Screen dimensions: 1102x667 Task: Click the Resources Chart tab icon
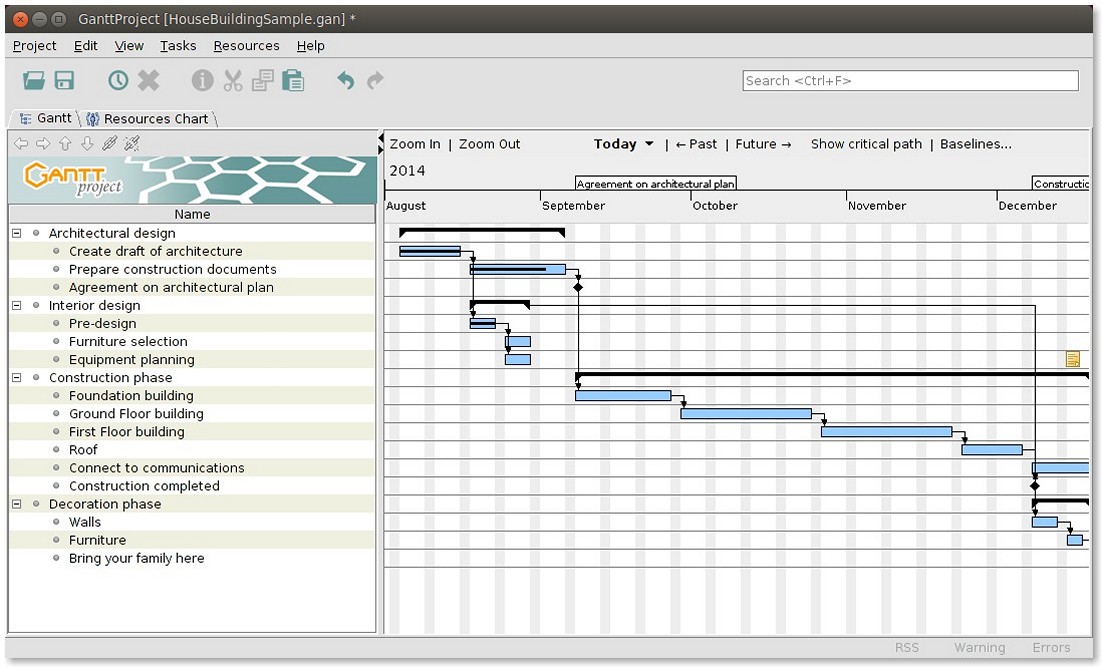(93, 119)
